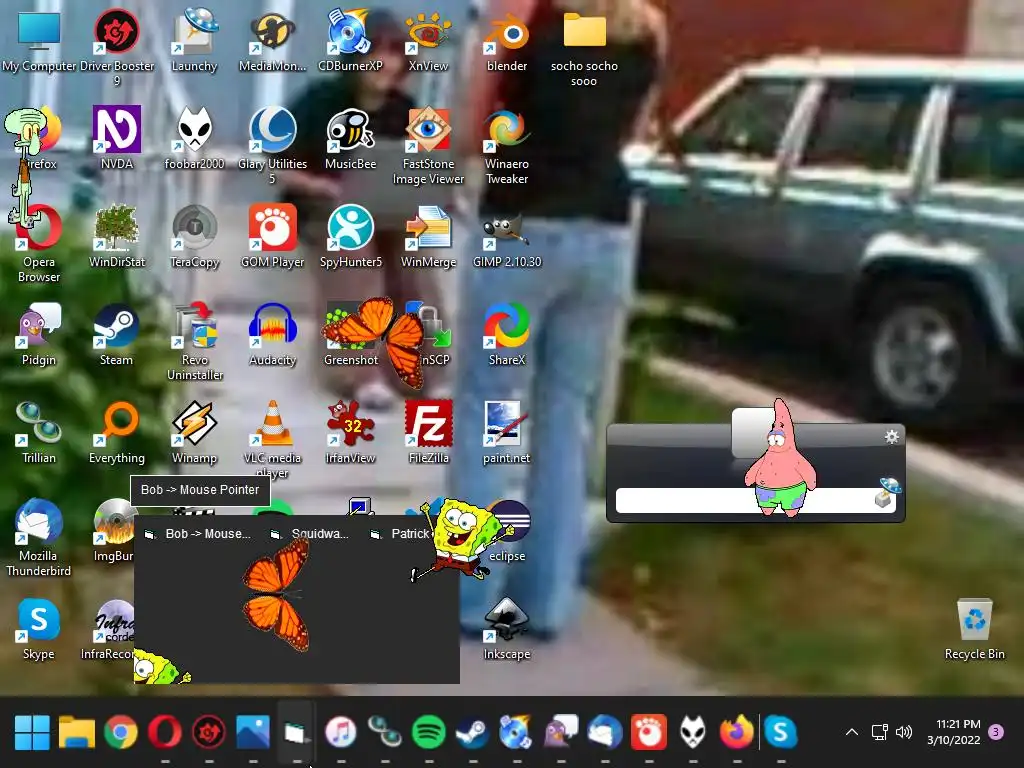This screenshot has width=1024, height=768.
Task: Open Spotify from the taskbar
Action: 429,732
